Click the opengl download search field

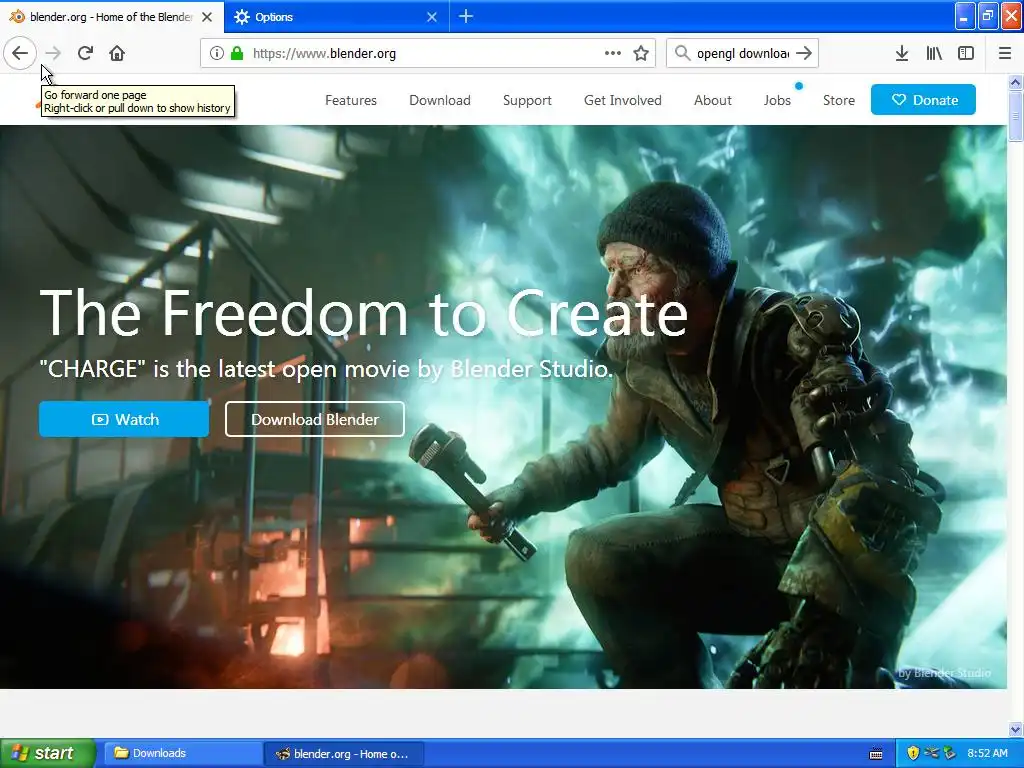743,54
